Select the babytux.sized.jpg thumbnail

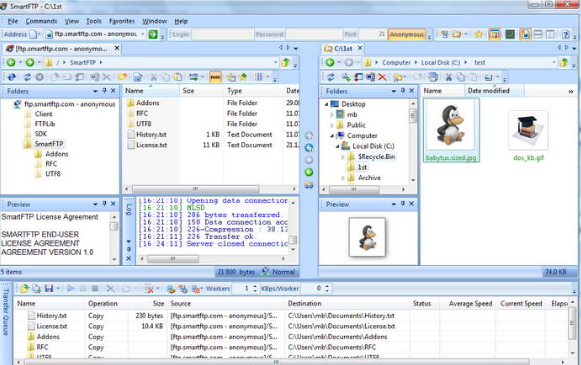click(x=451, y=130)
